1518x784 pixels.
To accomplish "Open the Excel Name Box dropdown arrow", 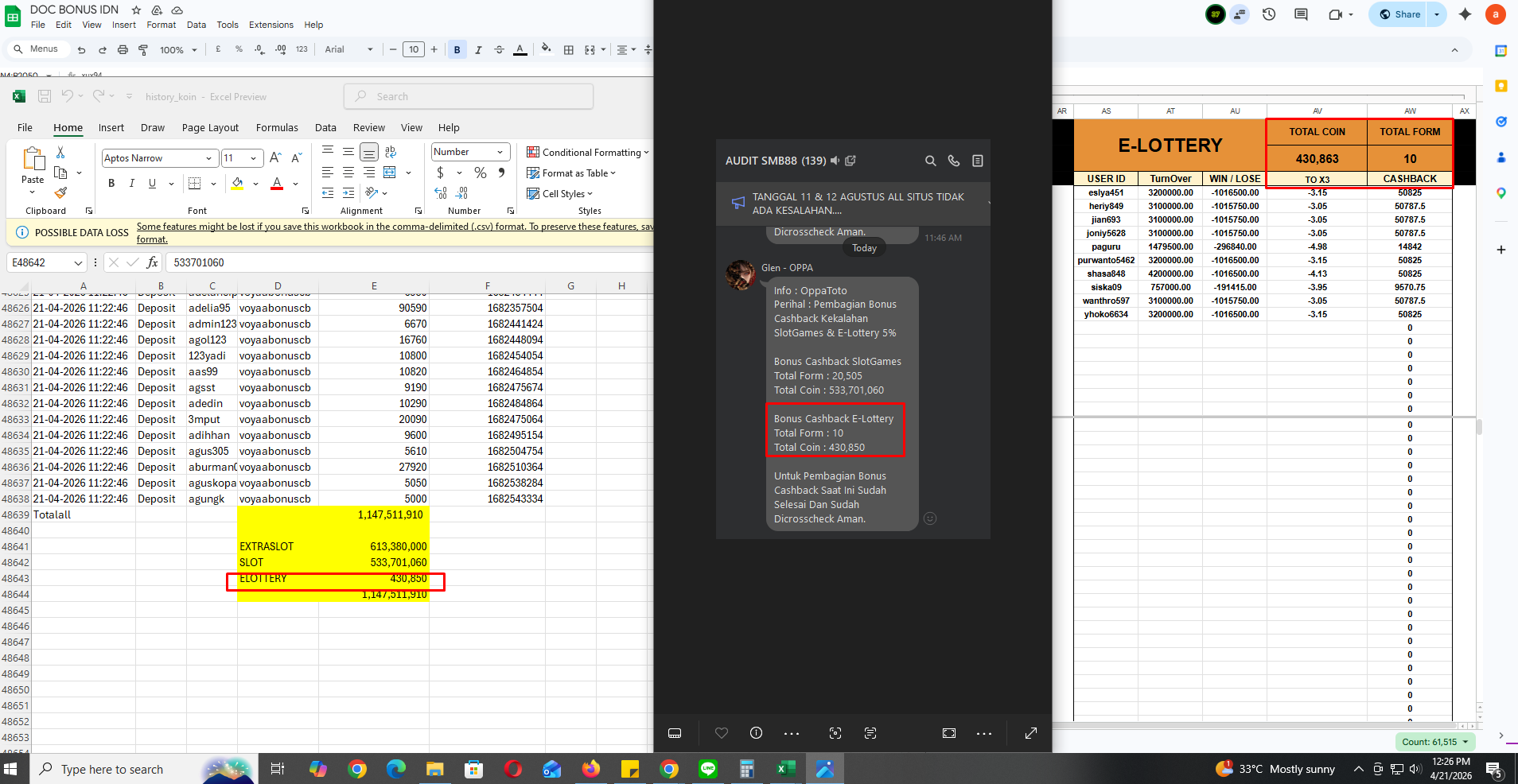I will coord(78,262).
